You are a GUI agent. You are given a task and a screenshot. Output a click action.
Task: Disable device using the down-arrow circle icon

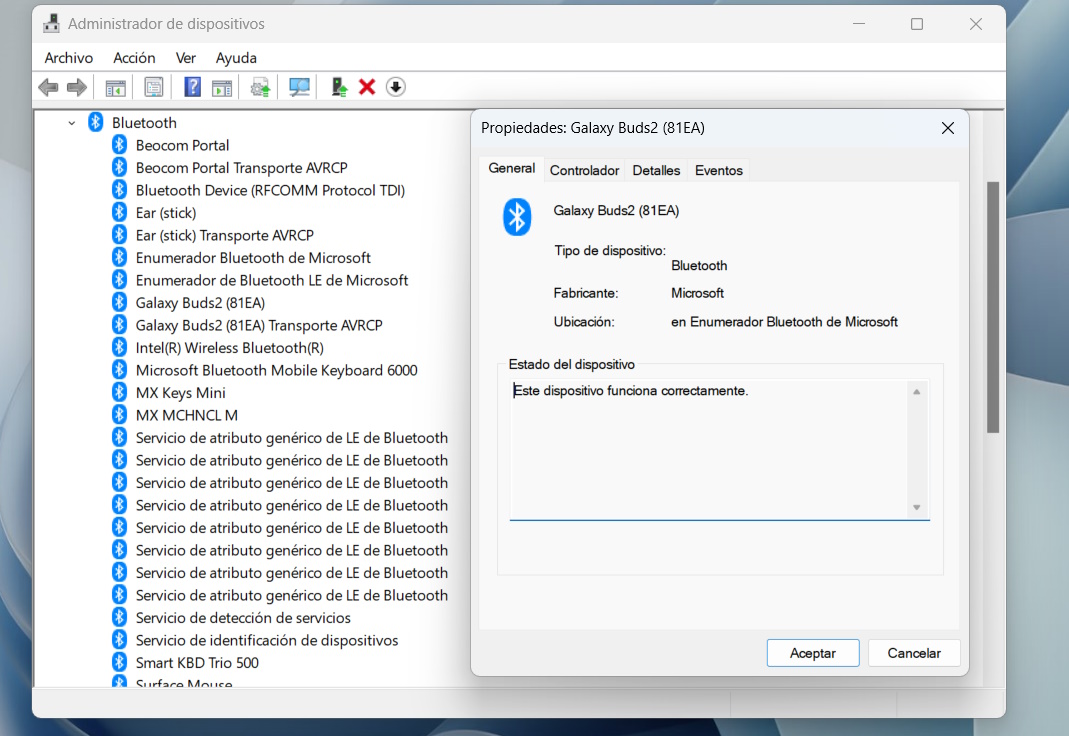pyautogui.click(x=395, y=87)
